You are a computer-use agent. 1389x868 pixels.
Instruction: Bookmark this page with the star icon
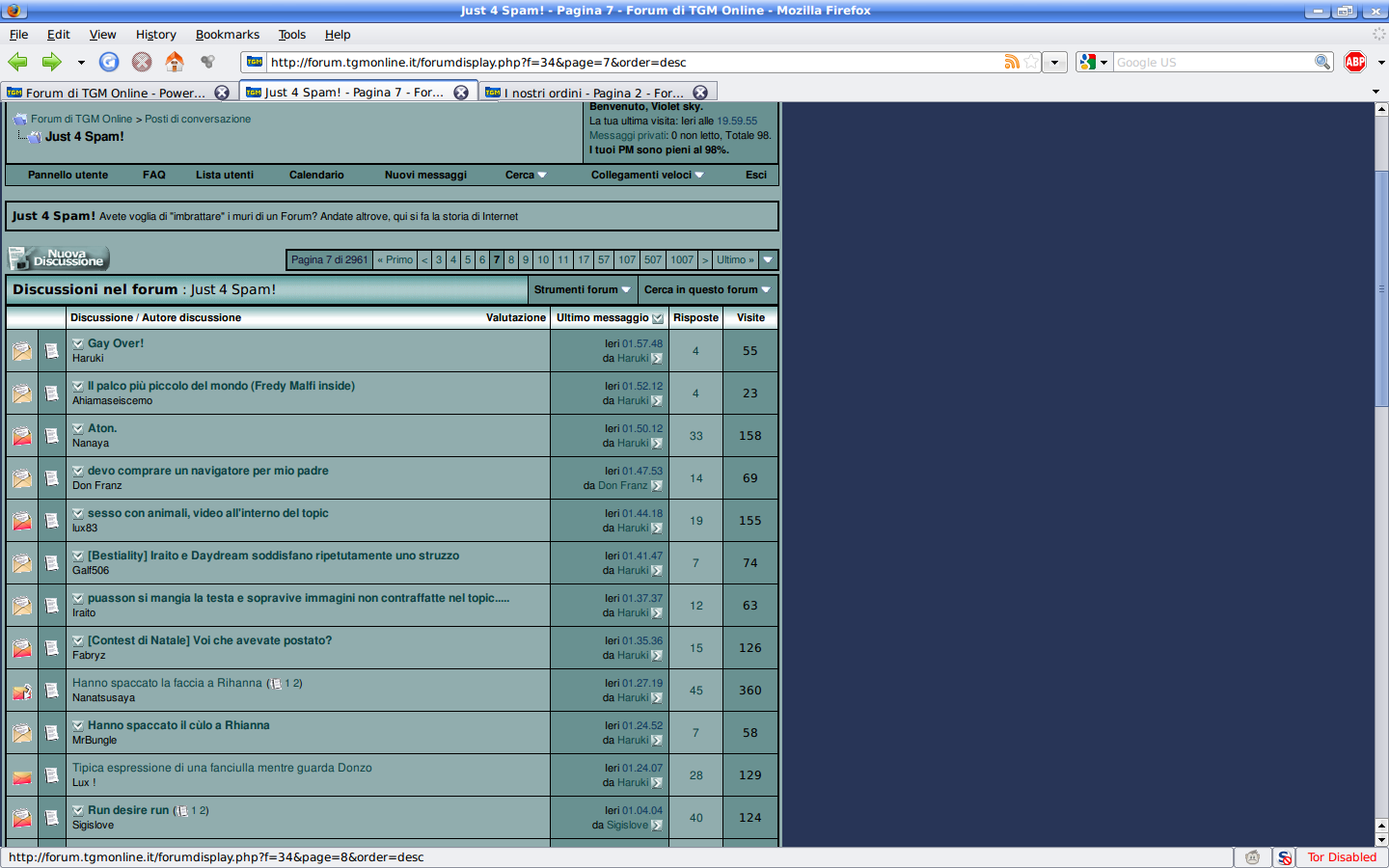pyautogui.click(x=1031, y=62)
